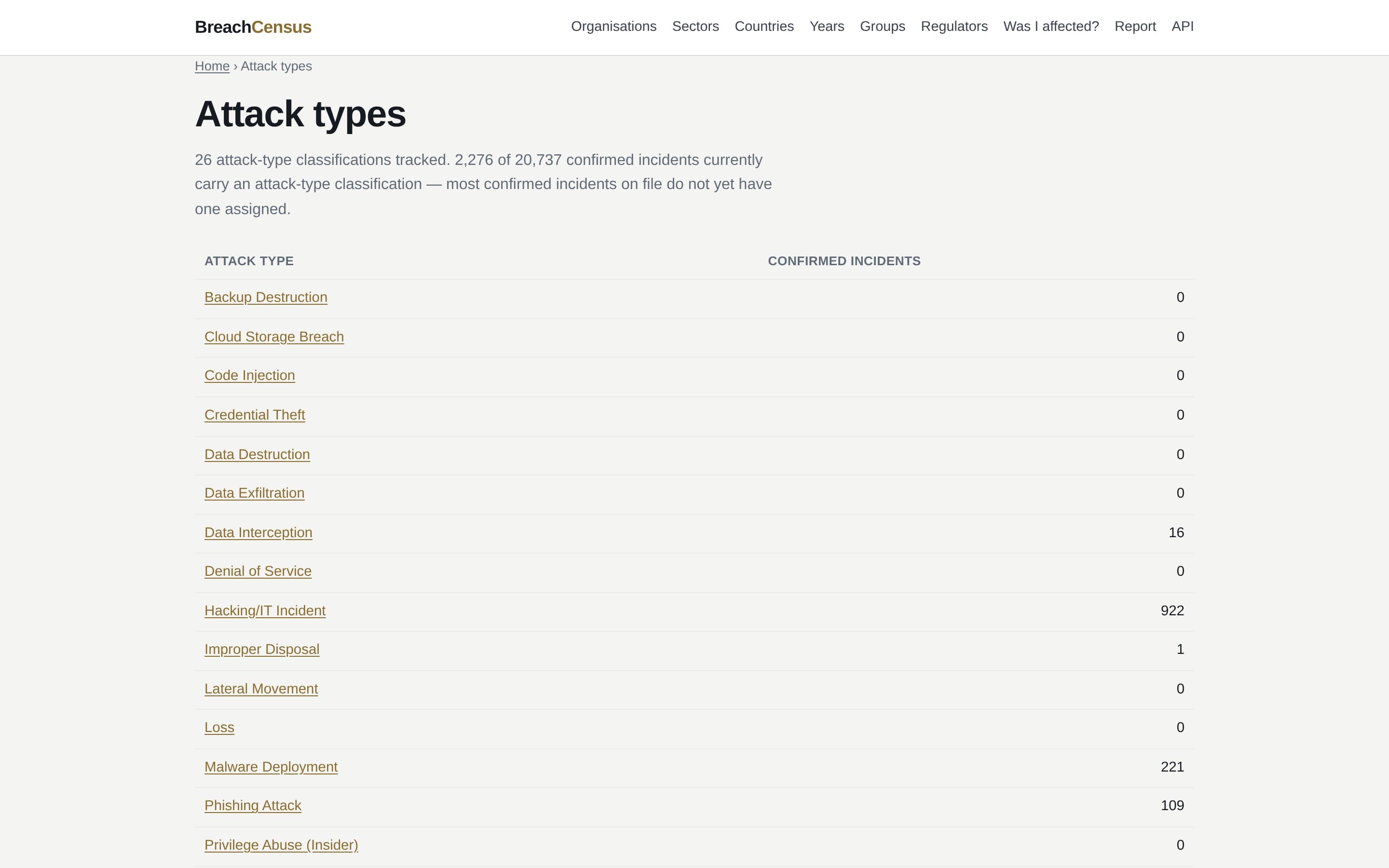Viewport: 1389px width, 868px height.
Task: Click the 0 count for Credential Theft
Action: click(x=1180, y=415)
